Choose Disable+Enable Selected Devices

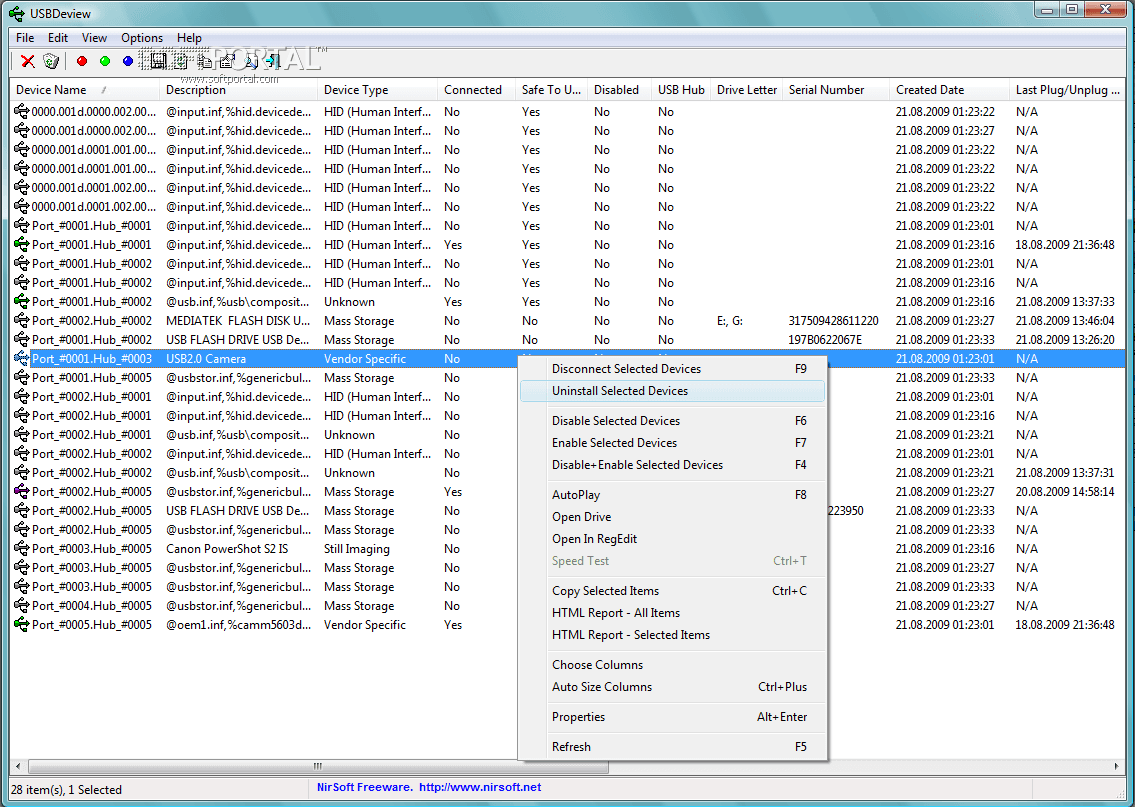coord(672,465)
